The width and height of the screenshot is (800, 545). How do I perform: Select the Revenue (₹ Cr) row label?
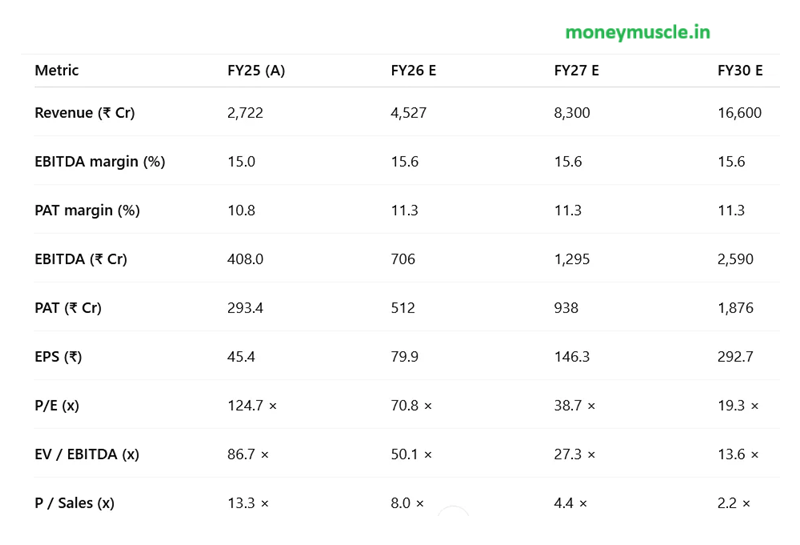click(x=85, y=113)
